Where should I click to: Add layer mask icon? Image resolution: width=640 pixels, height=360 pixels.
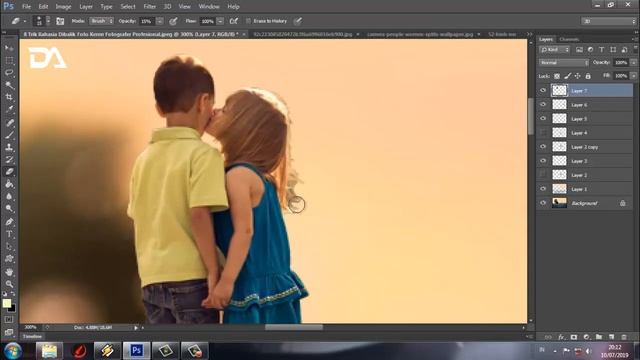(x=574, y=337)
